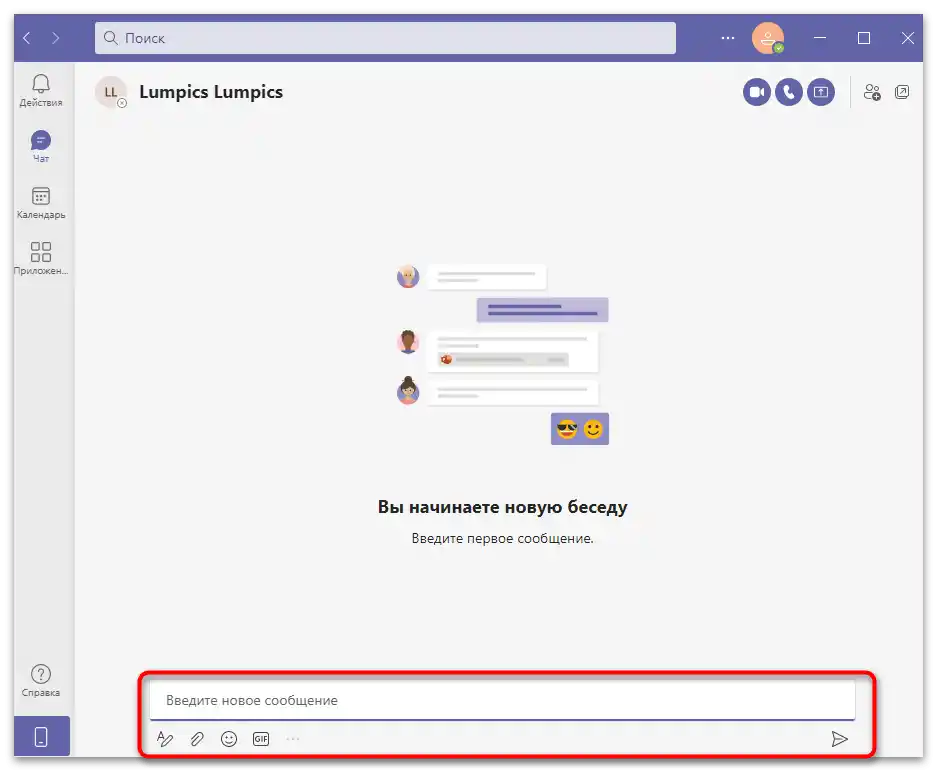Open more messaging options ellipsis
The image size is (937, 771).
pyautogui.click(x=293, y=739)
